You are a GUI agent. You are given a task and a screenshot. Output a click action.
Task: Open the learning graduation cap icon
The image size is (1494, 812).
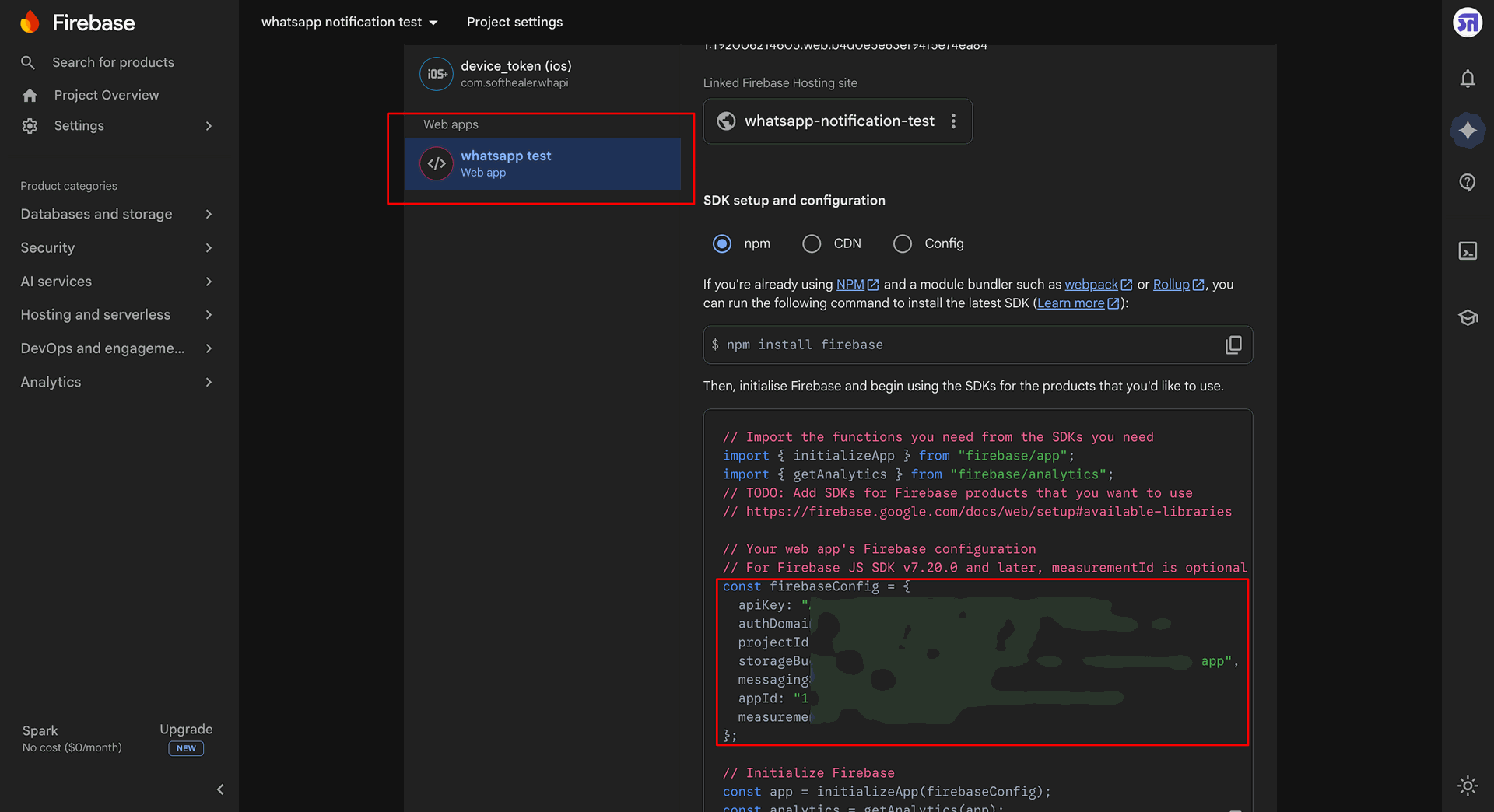click(1468, 317)
